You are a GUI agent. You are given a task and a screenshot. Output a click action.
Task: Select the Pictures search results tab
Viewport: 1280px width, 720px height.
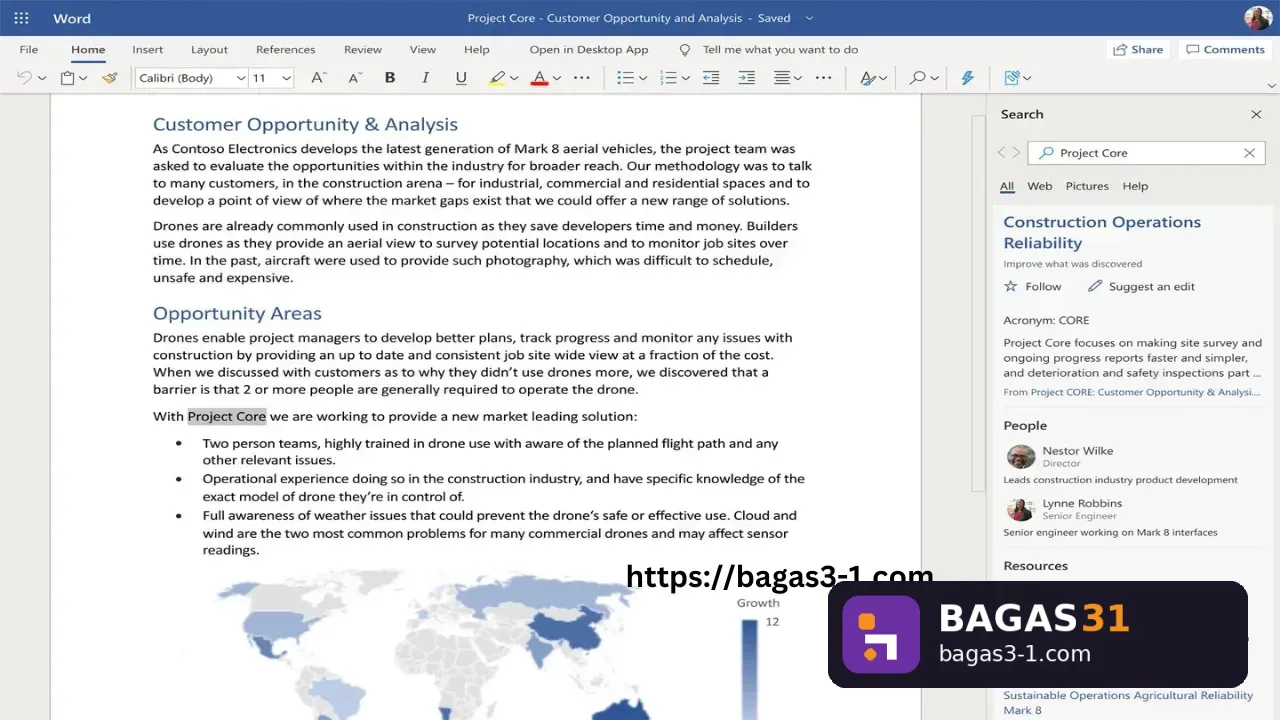[1087, 186]
